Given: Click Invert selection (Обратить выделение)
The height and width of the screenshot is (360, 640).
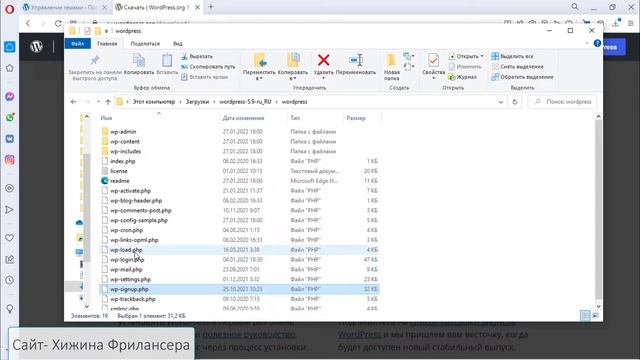Looking at the screenshot, I should click(522, 77).
